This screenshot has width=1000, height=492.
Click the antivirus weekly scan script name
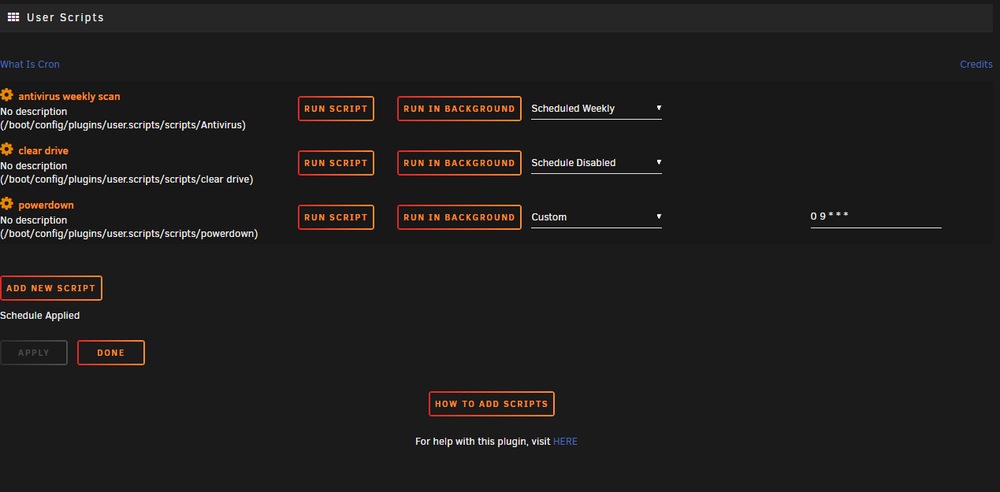(x=69, y=96)
